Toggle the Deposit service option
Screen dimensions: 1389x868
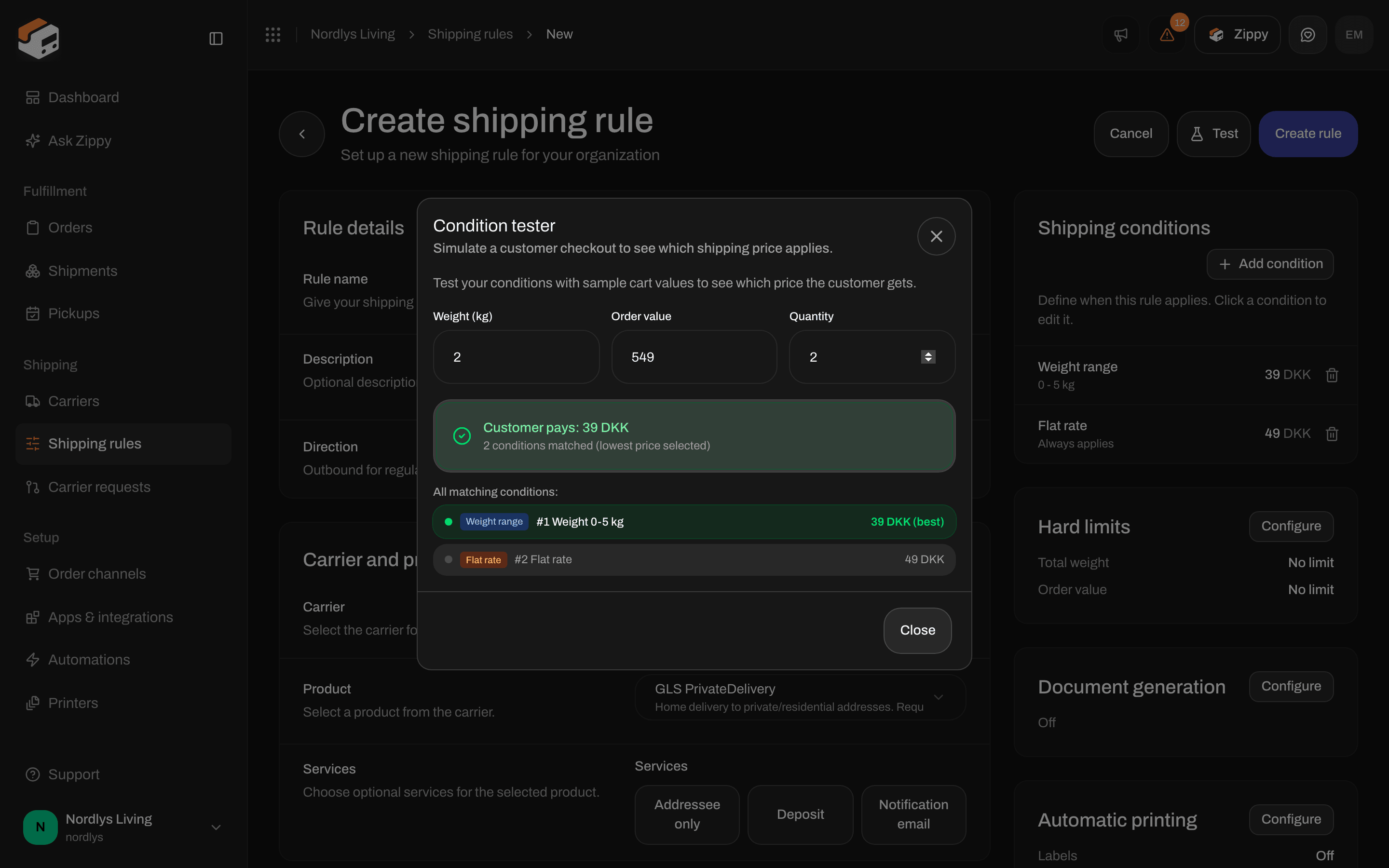800,814
